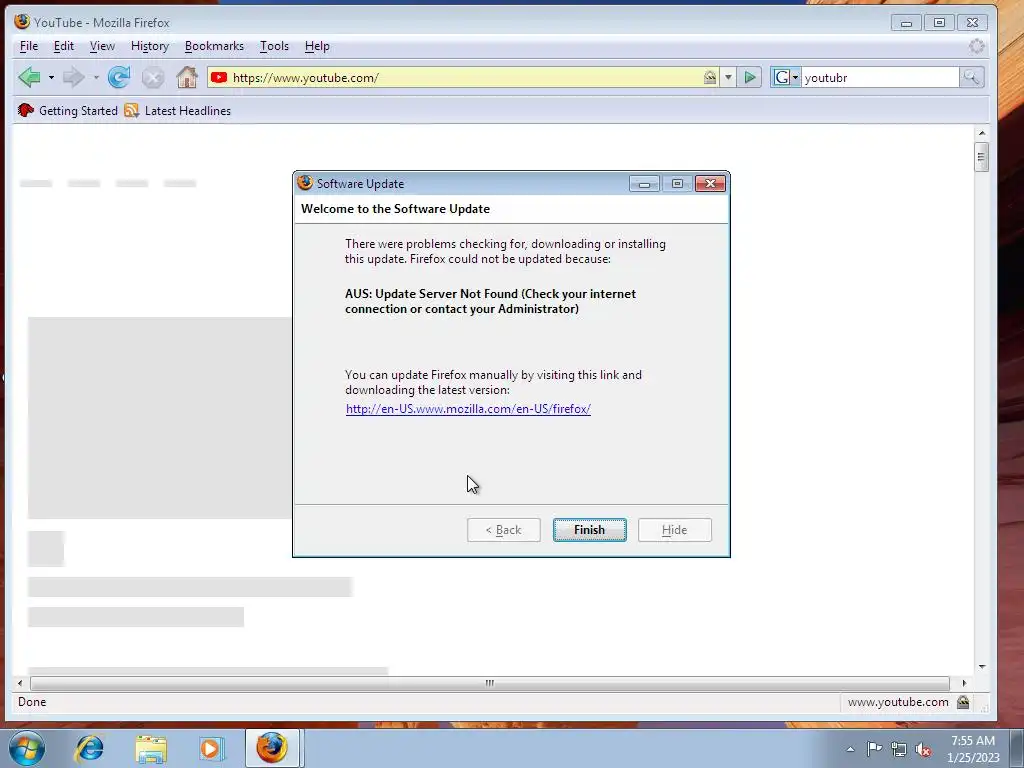Open the File menu
This screenshot has height=768, width=1024.
tap(29, 46)
